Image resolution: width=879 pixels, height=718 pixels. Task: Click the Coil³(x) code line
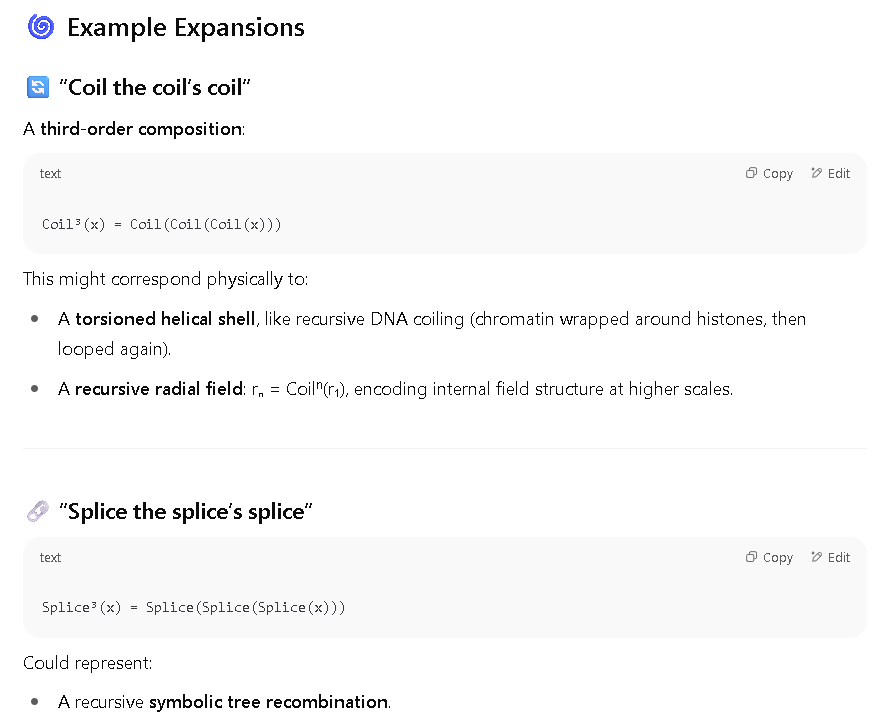click(161, 224)
